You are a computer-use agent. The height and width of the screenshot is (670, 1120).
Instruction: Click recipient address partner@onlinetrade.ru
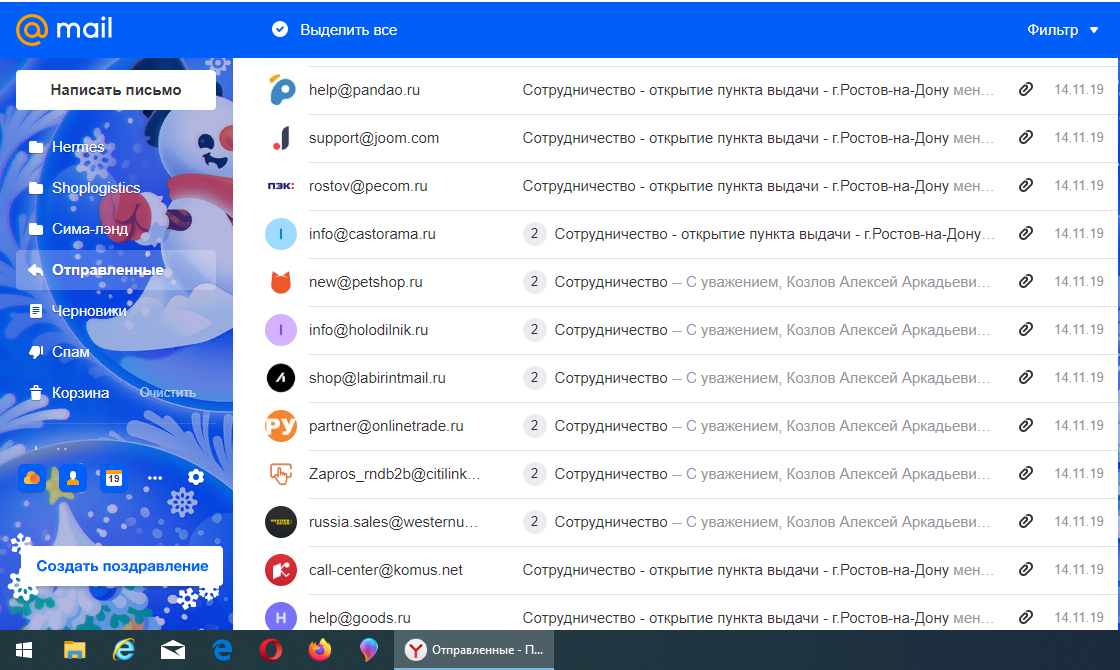tap(386, 426)
